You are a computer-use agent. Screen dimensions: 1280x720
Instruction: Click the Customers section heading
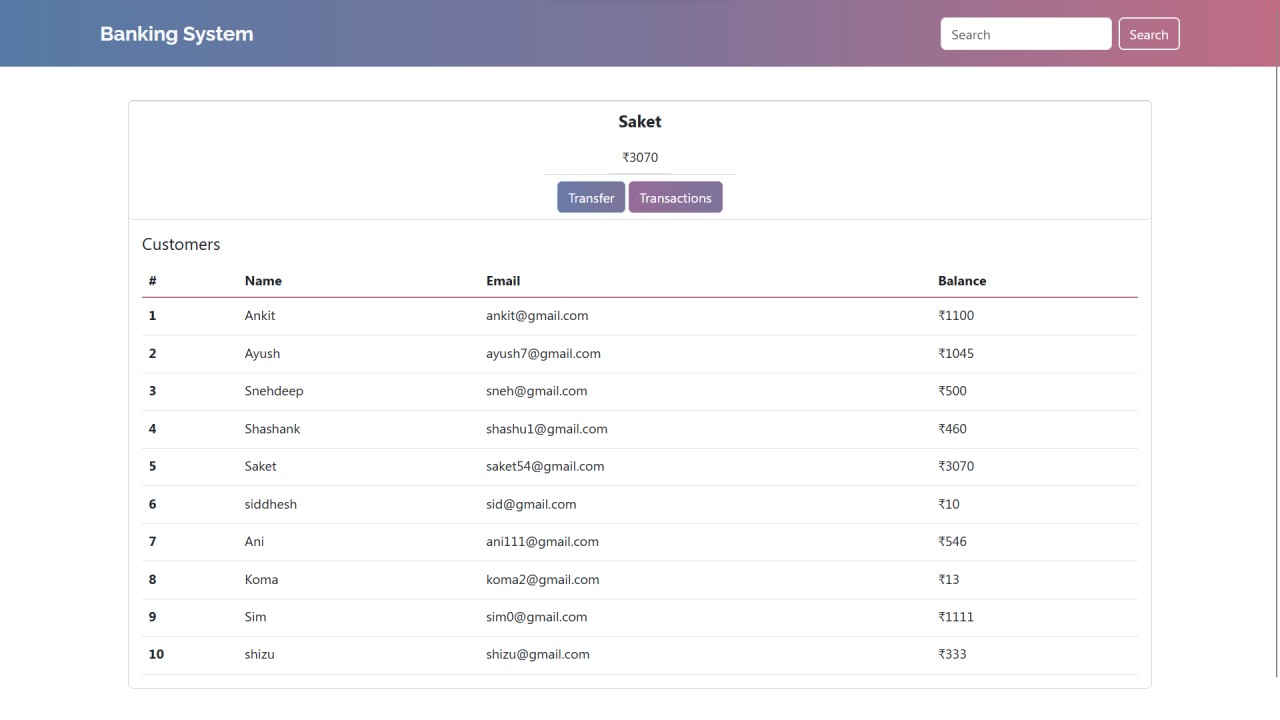181,244
